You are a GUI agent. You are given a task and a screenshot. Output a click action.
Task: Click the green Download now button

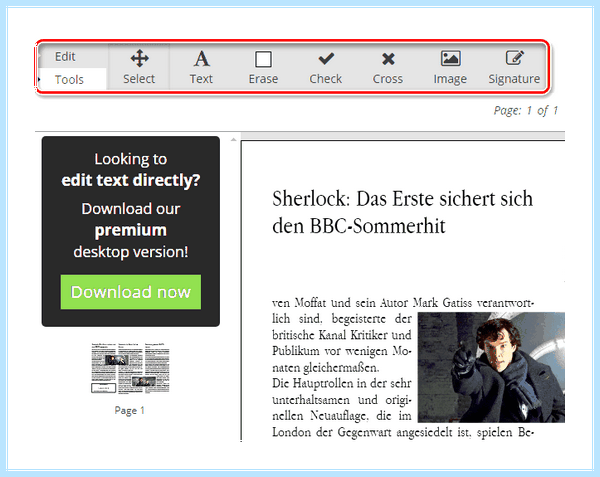[130, 292]
